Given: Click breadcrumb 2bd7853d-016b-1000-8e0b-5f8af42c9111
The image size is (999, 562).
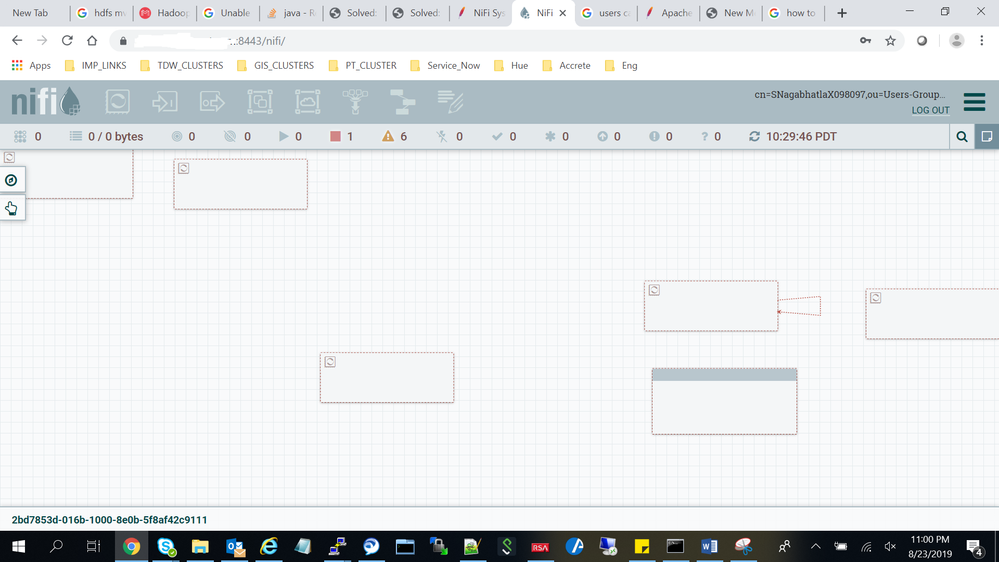Looking at the screenshot, I should [x=109, y=520].
